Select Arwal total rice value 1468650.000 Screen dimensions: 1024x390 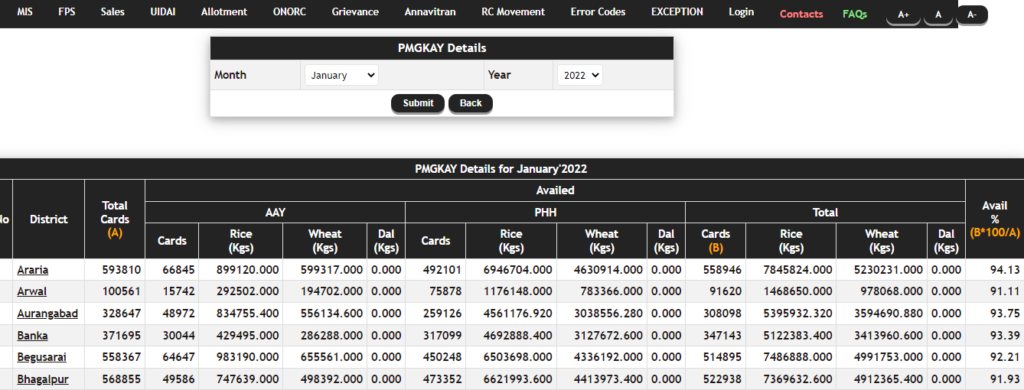click(x=797, y=291)
